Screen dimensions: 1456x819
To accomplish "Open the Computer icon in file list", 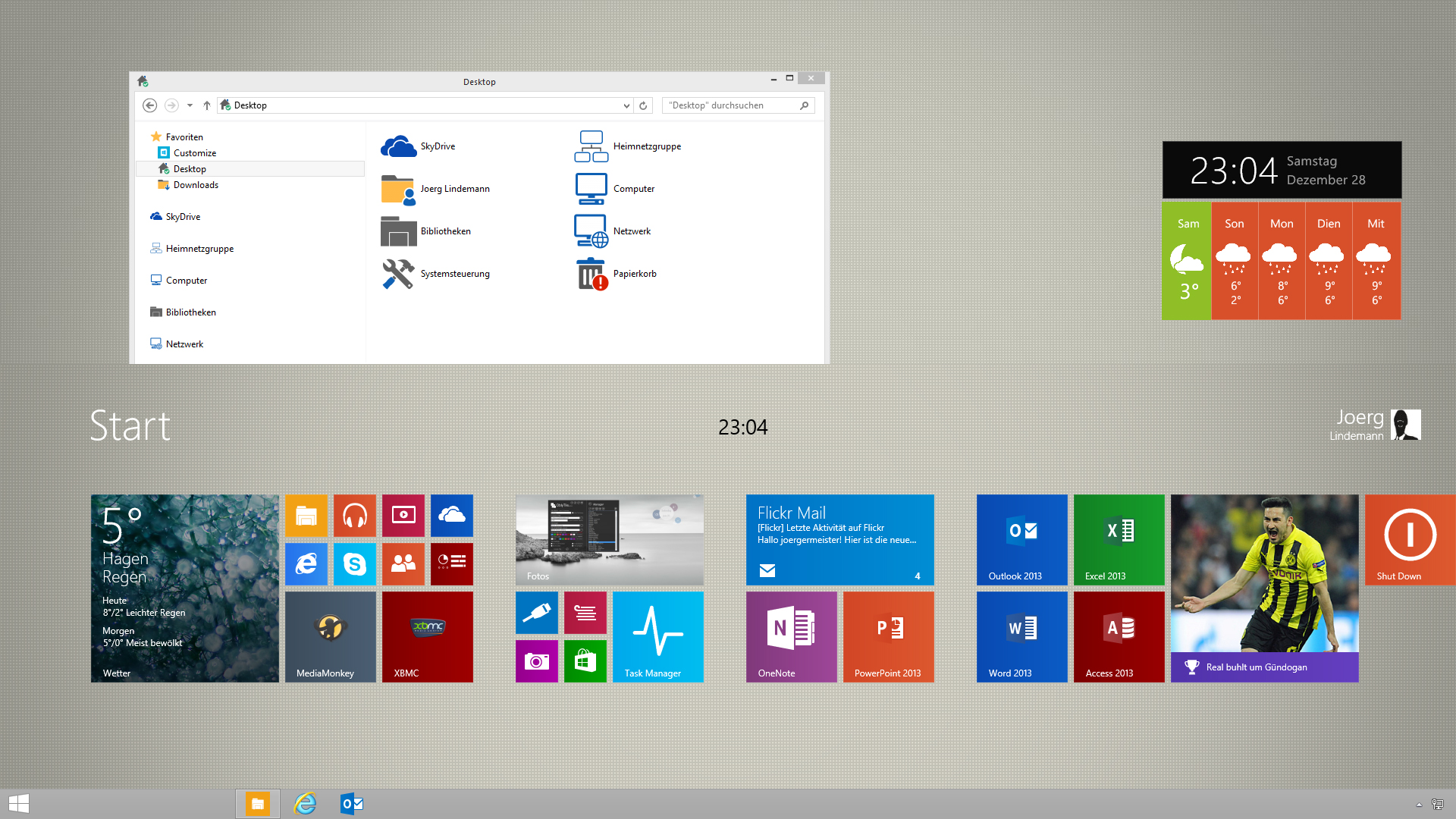I will (x=614, y=189).
